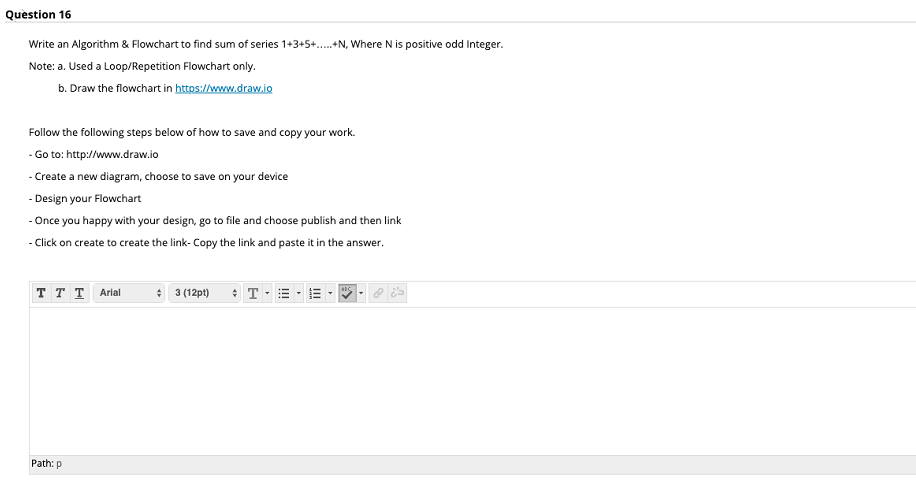Click the 'Create a new diagram' instruction line
The height and width of the screenshot is (492, 916).
158,176
